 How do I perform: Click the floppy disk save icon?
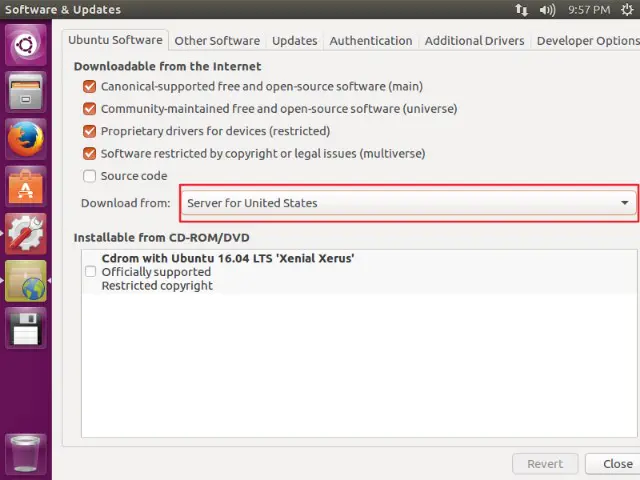click(25, 328)
